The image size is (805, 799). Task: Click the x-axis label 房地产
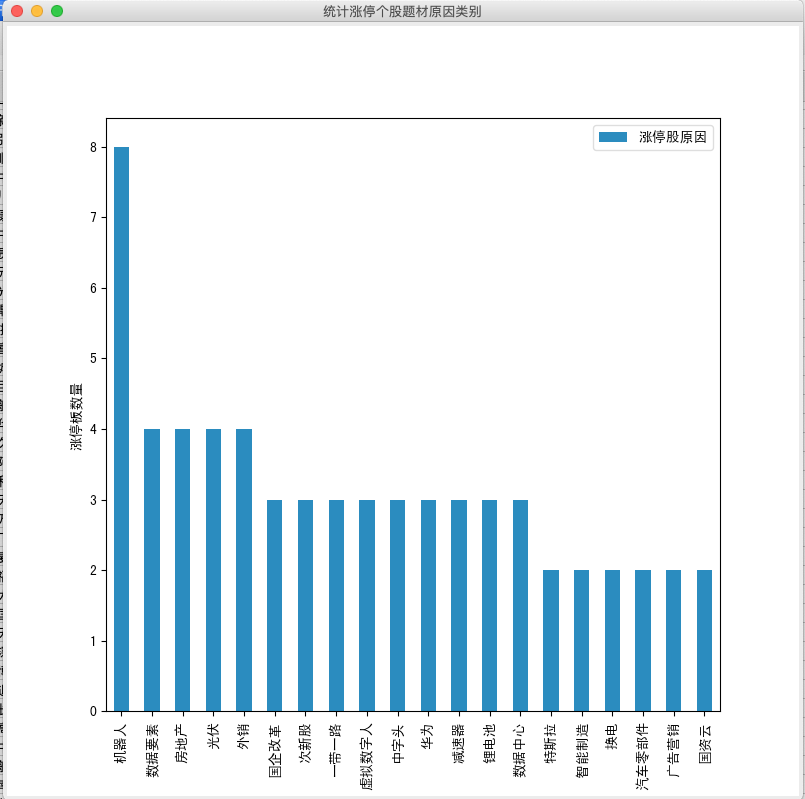[182, 744]
